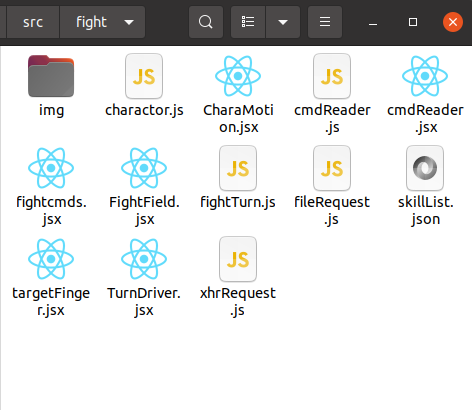
Task: Select the FightField.jsx React icon
Action: point(144,168)
